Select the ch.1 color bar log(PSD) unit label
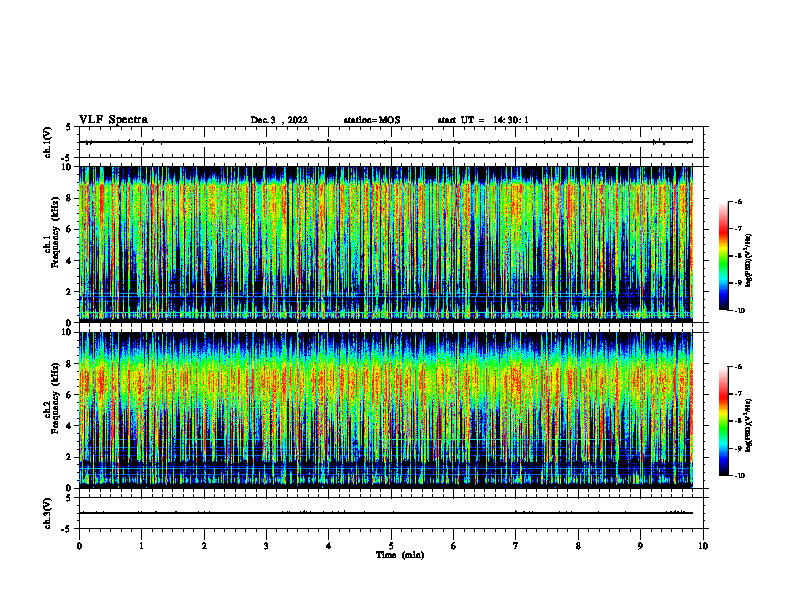Viewport: 792px width, 612px height. coord(749,260)
